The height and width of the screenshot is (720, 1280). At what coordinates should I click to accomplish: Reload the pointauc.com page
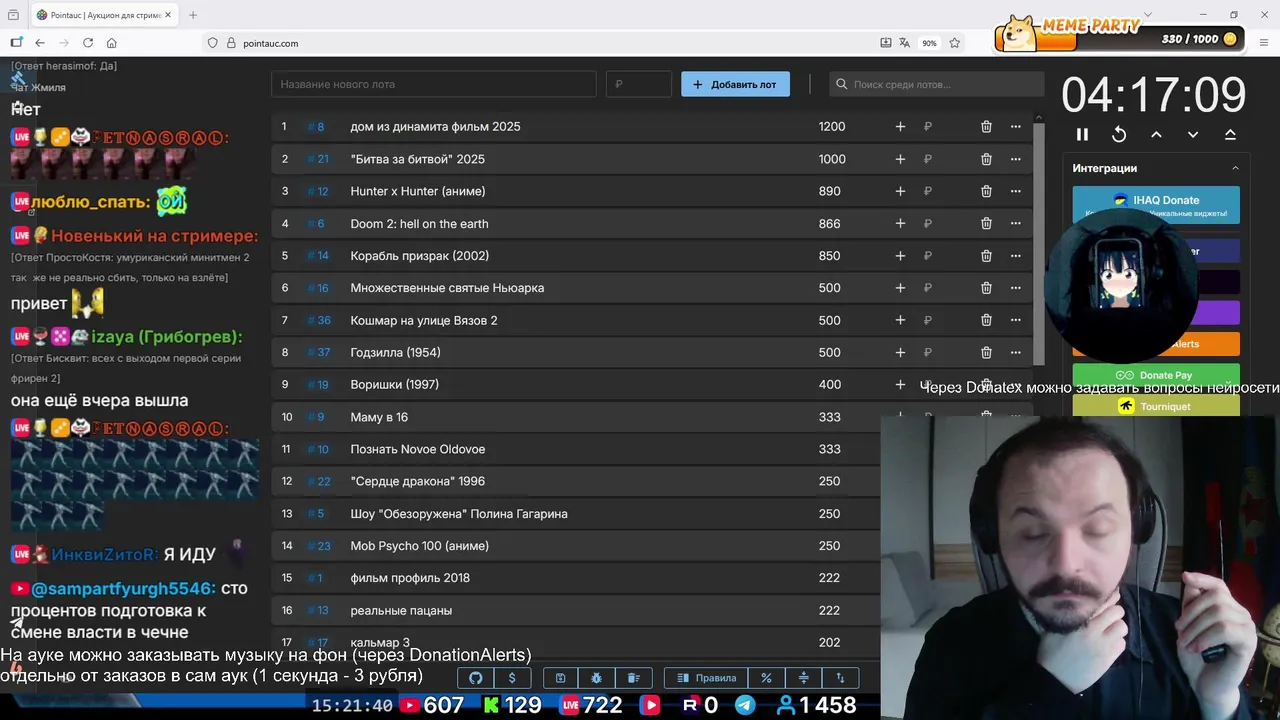[88, 43]
